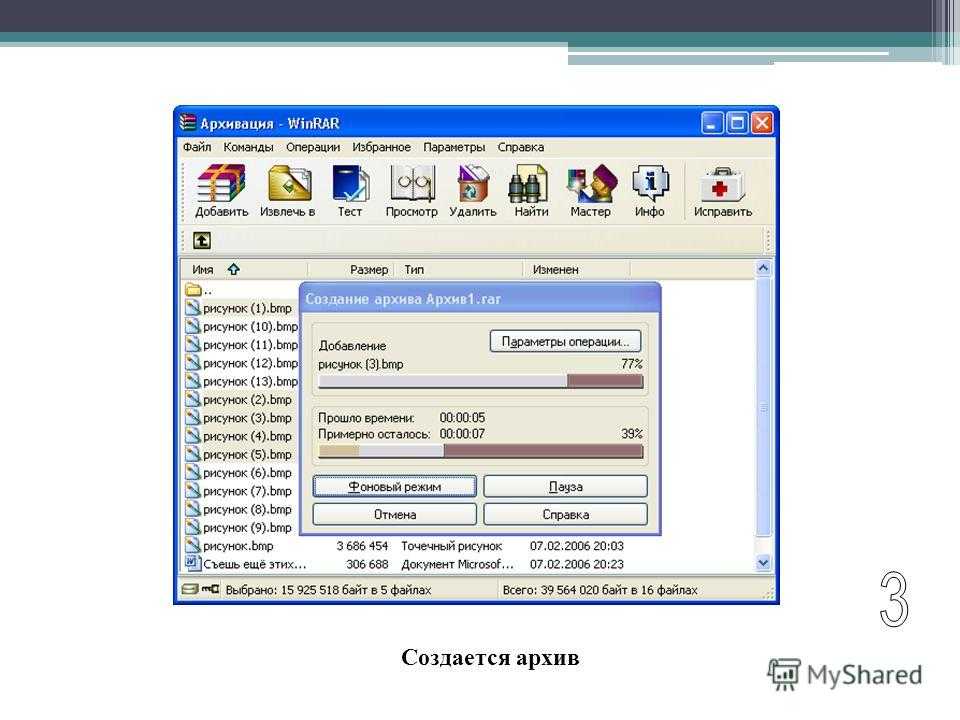960x720 pixels.
Task: Open the Файл menu
Action: [197, 147]
